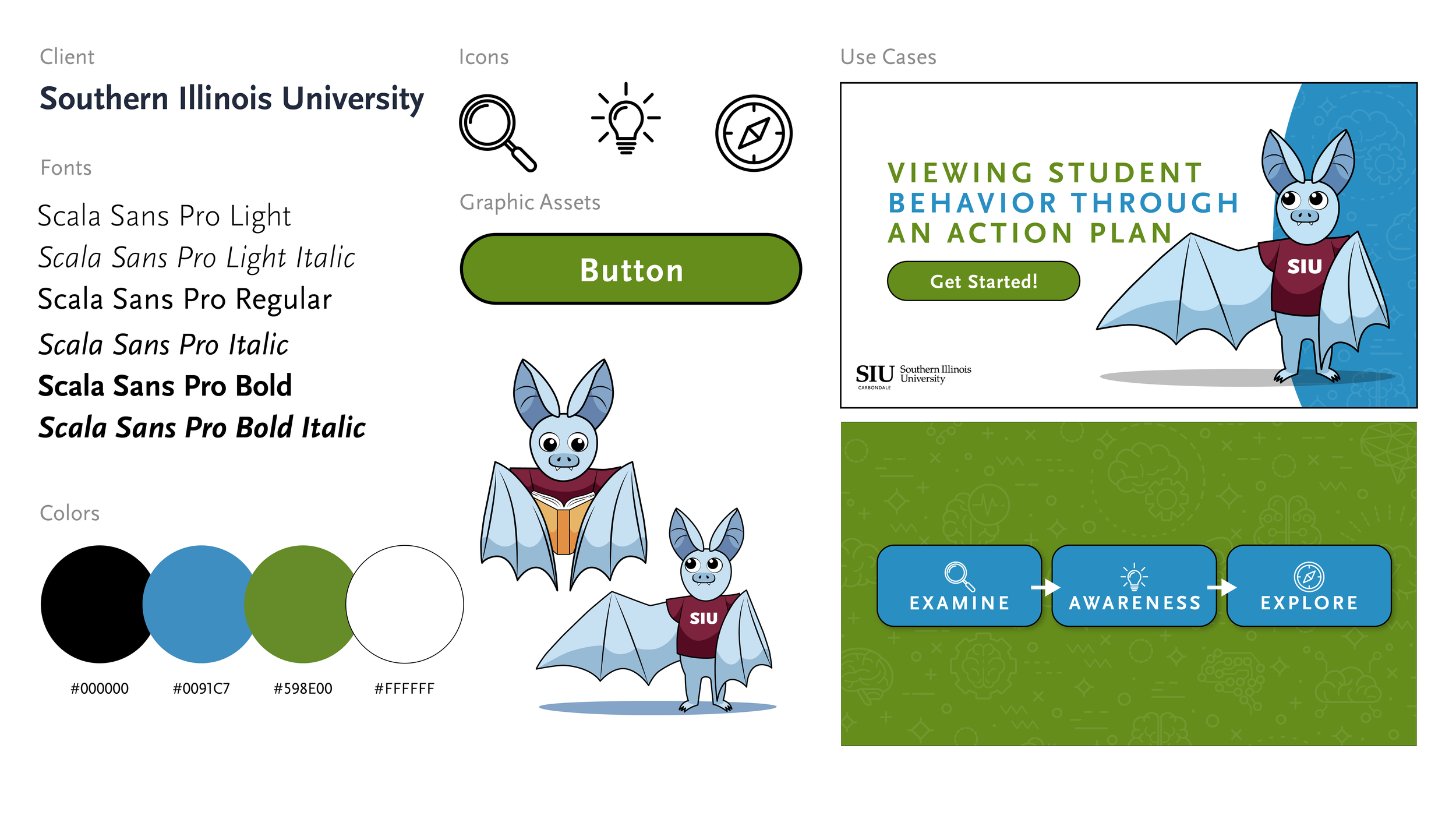Click the #0091C7 hex label
The width and height of the screenshot is (1456, 819).
pyautogui.click(x=202, y=689)
